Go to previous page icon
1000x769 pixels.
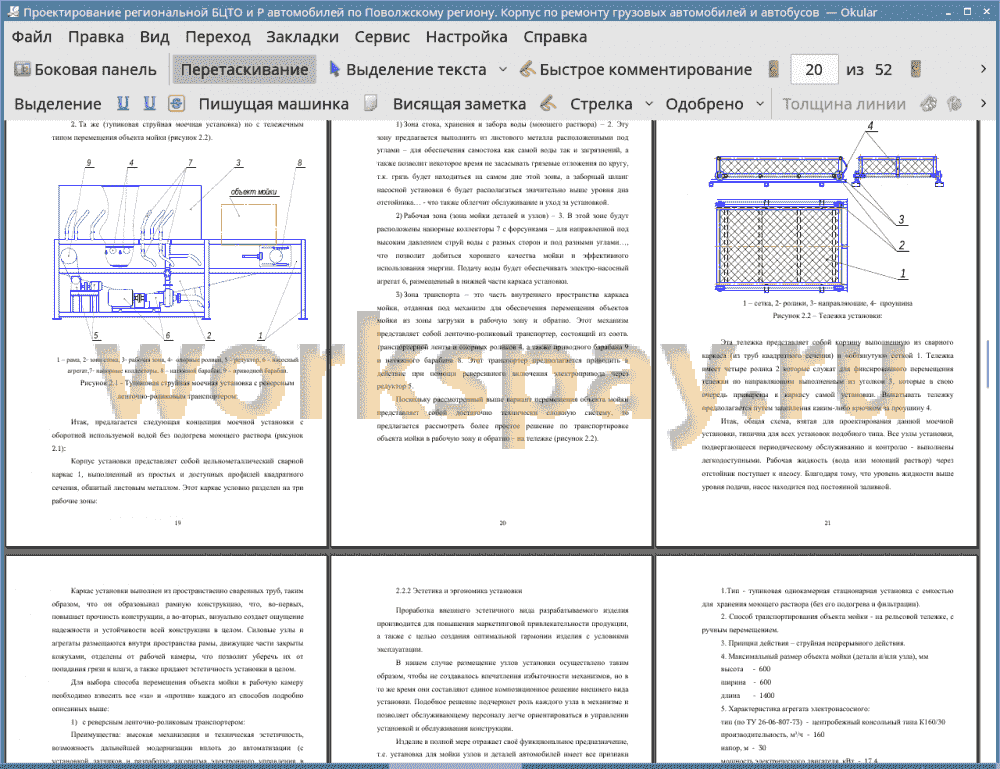[774, 70]
